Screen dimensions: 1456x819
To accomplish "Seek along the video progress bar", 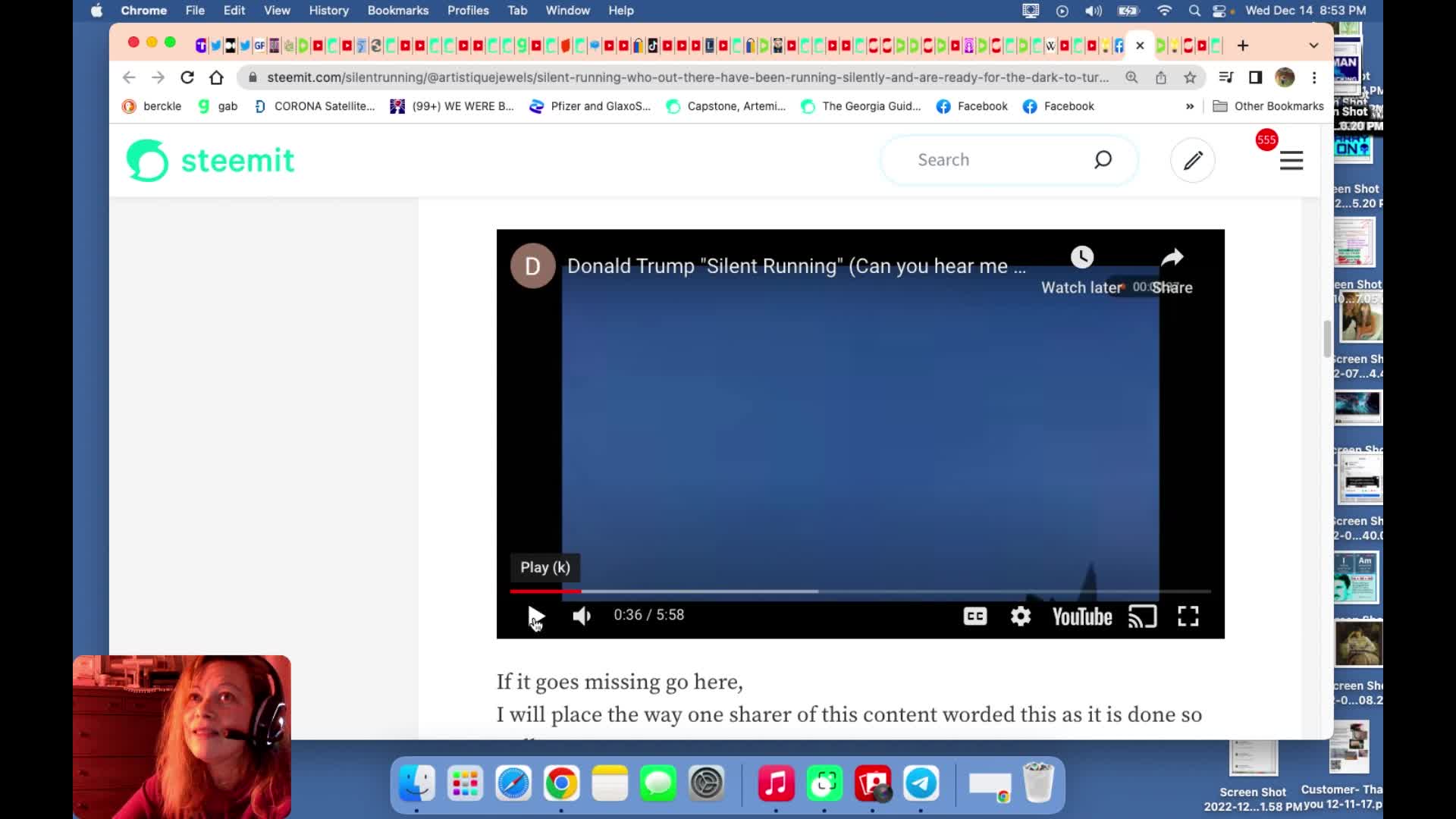I will [x=860, y=591].
